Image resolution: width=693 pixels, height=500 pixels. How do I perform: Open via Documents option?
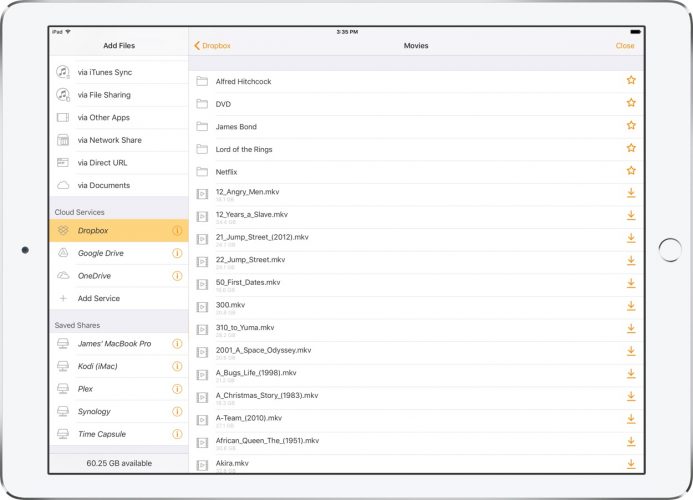[119, 185]
